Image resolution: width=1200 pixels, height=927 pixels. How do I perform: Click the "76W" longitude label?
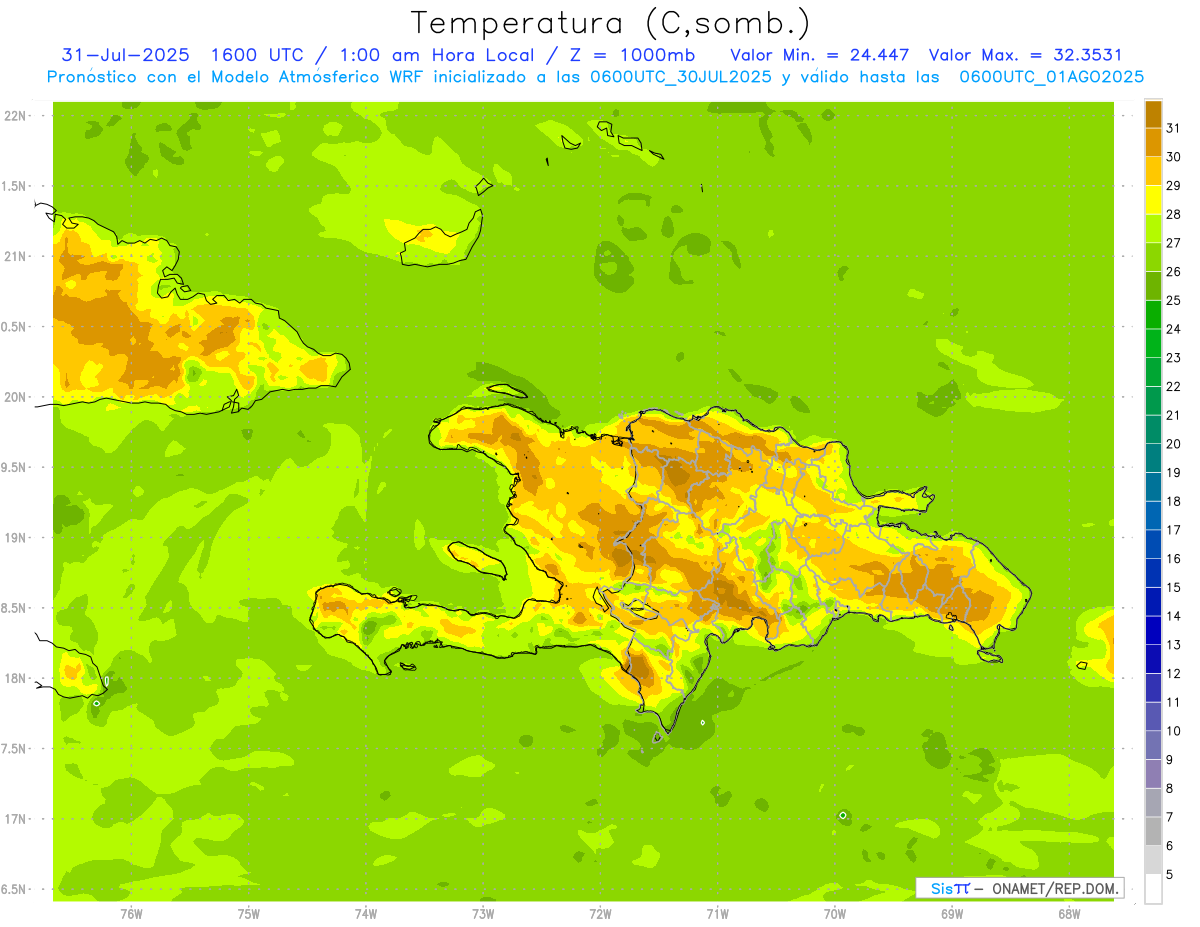[x=131, y=913]
